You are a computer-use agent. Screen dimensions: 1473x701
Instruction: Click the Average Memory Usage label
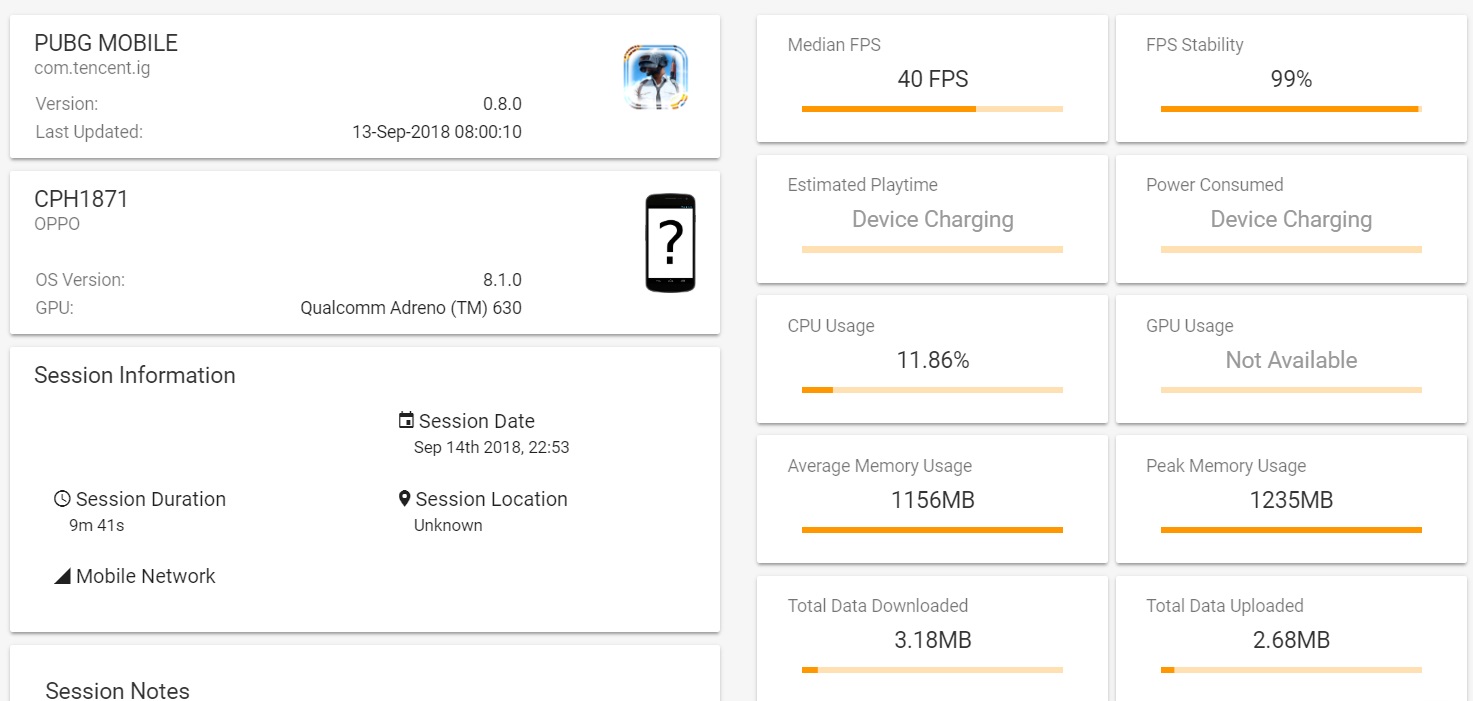coord(880,466)
